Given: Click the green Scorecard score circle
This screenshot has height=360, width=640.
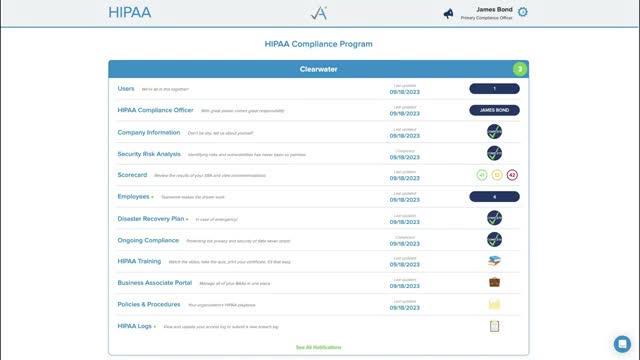Looking at the screenshot, I should pyautogui.click(x=482, y=175).
